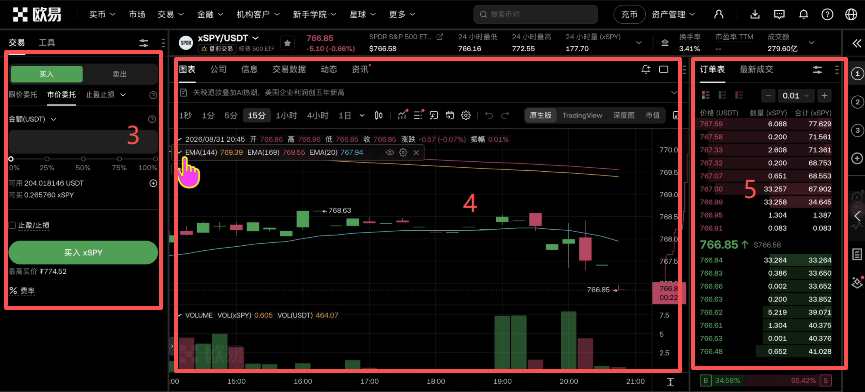This screenshot has height=392, width=865.
Task: Click the 搜索币对 search field
Action: click(536, 14)
